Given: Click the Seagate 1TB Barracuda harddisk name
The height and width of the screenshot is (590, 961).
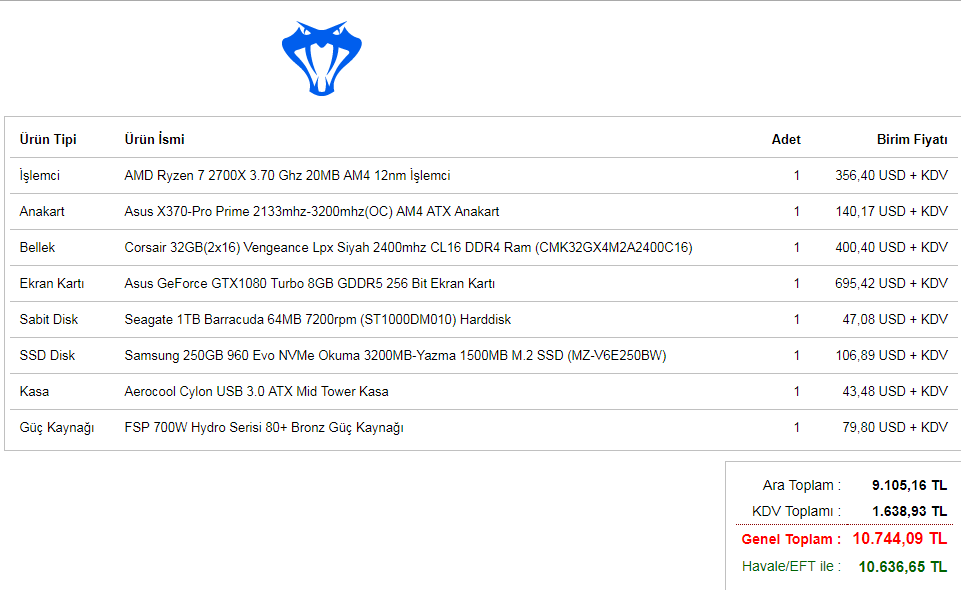Looking at the screenshot, I should point(317,319).
